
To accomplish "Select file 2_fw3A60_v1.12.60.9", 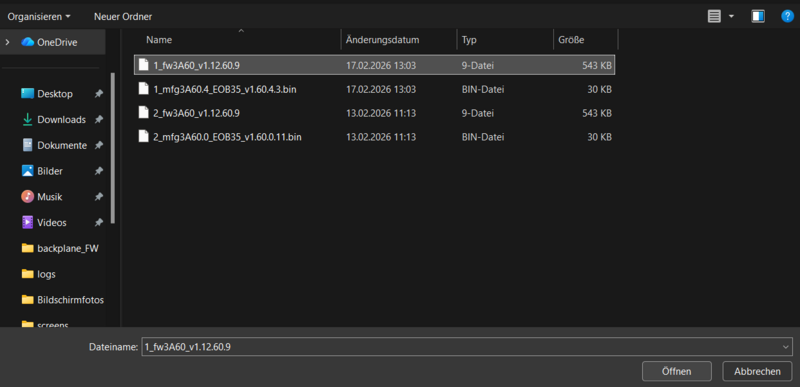I will click(374, 113).
